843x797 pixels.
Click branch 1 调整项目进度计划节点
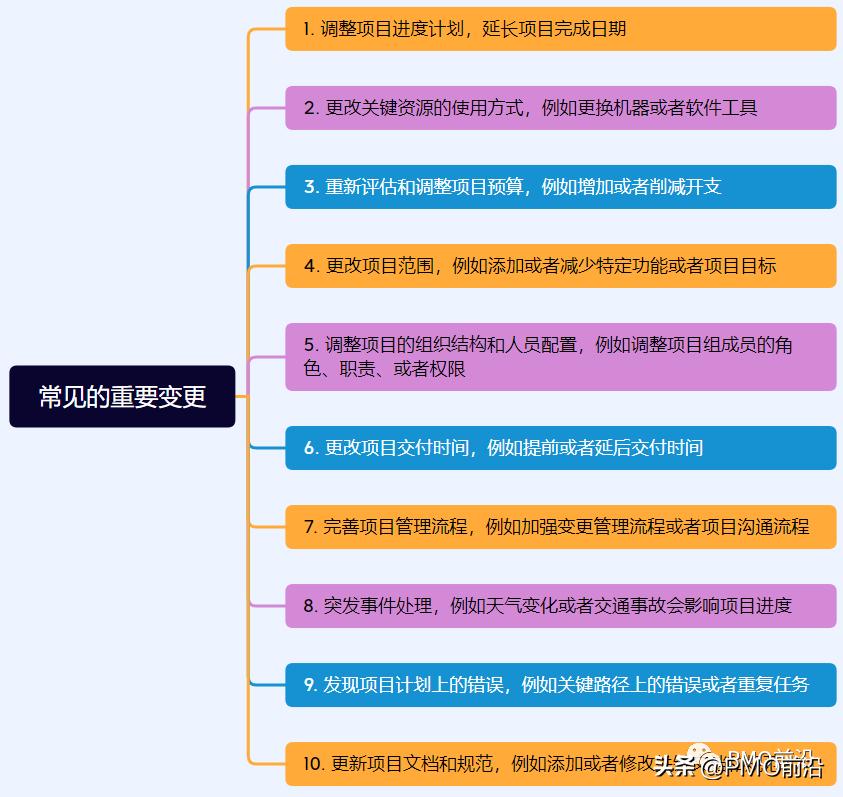[558, 30]
